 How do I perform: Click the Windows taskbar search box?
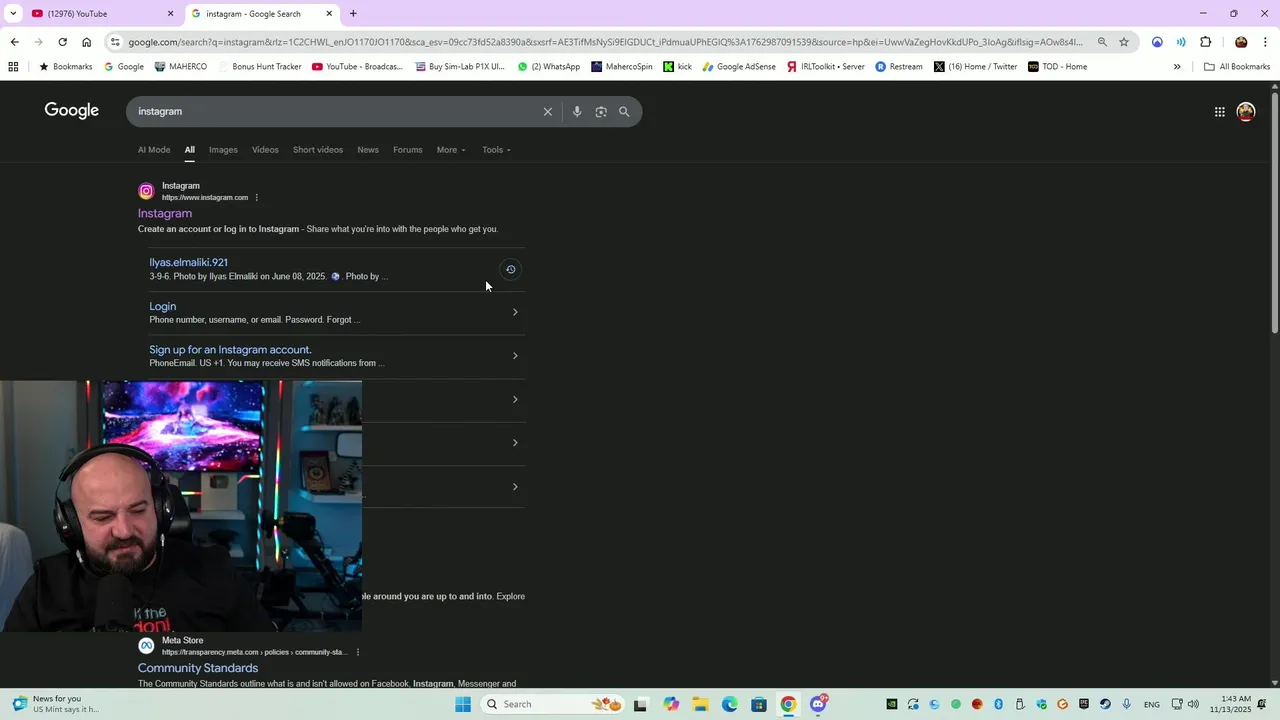pos(550,704)
